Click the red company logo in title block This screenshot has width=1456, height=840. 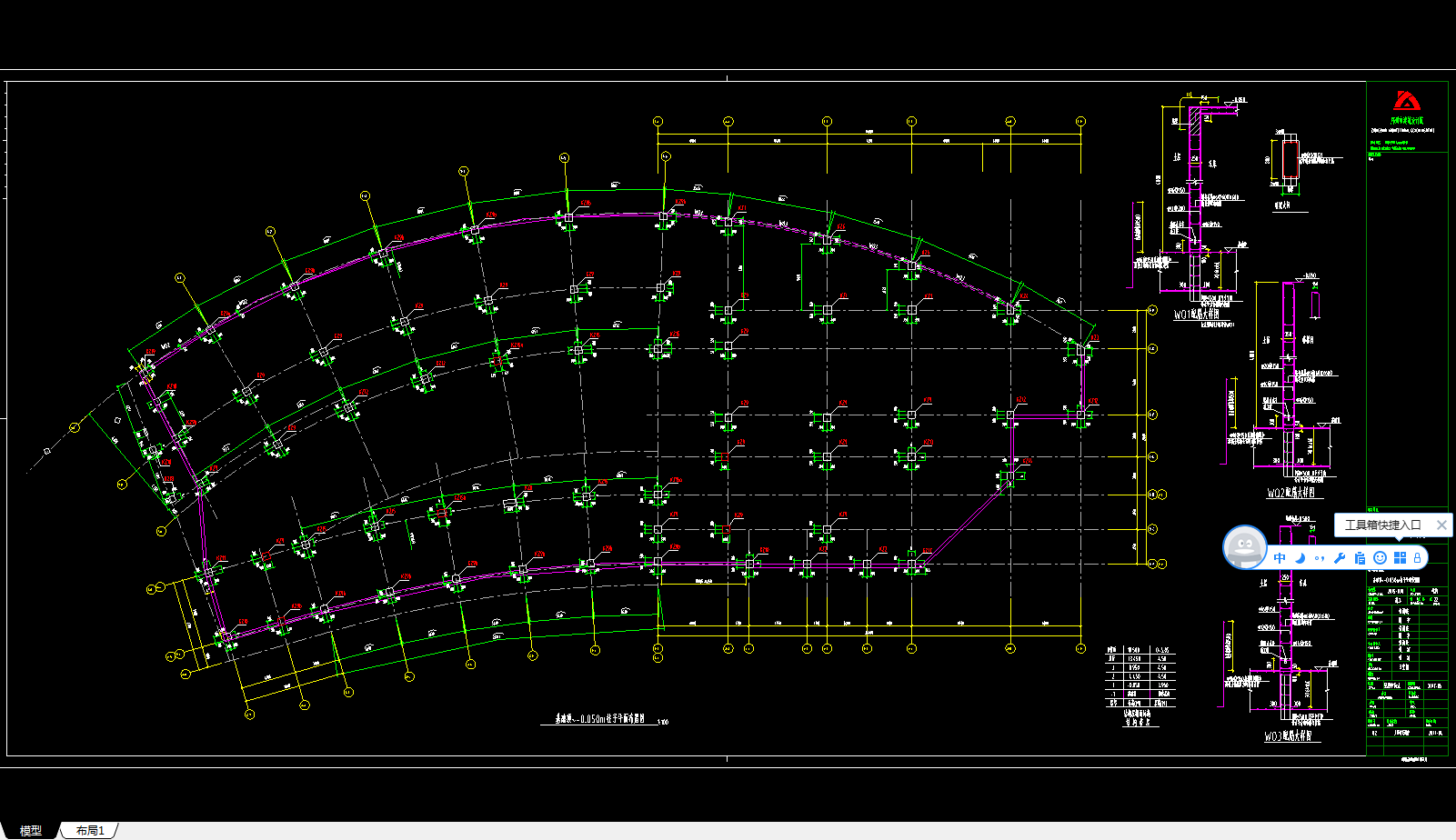point(1406,102)
